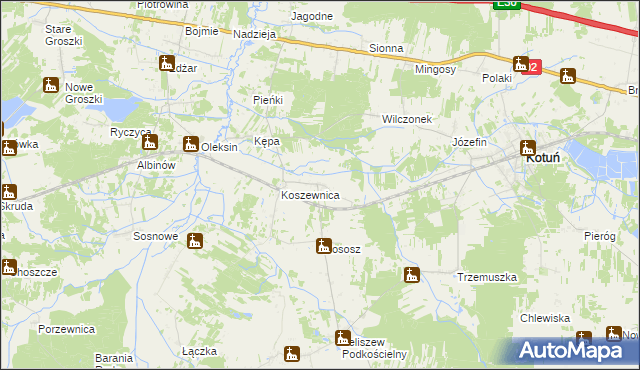
Task: Select the Kępa village label
Action: point(267,142)
